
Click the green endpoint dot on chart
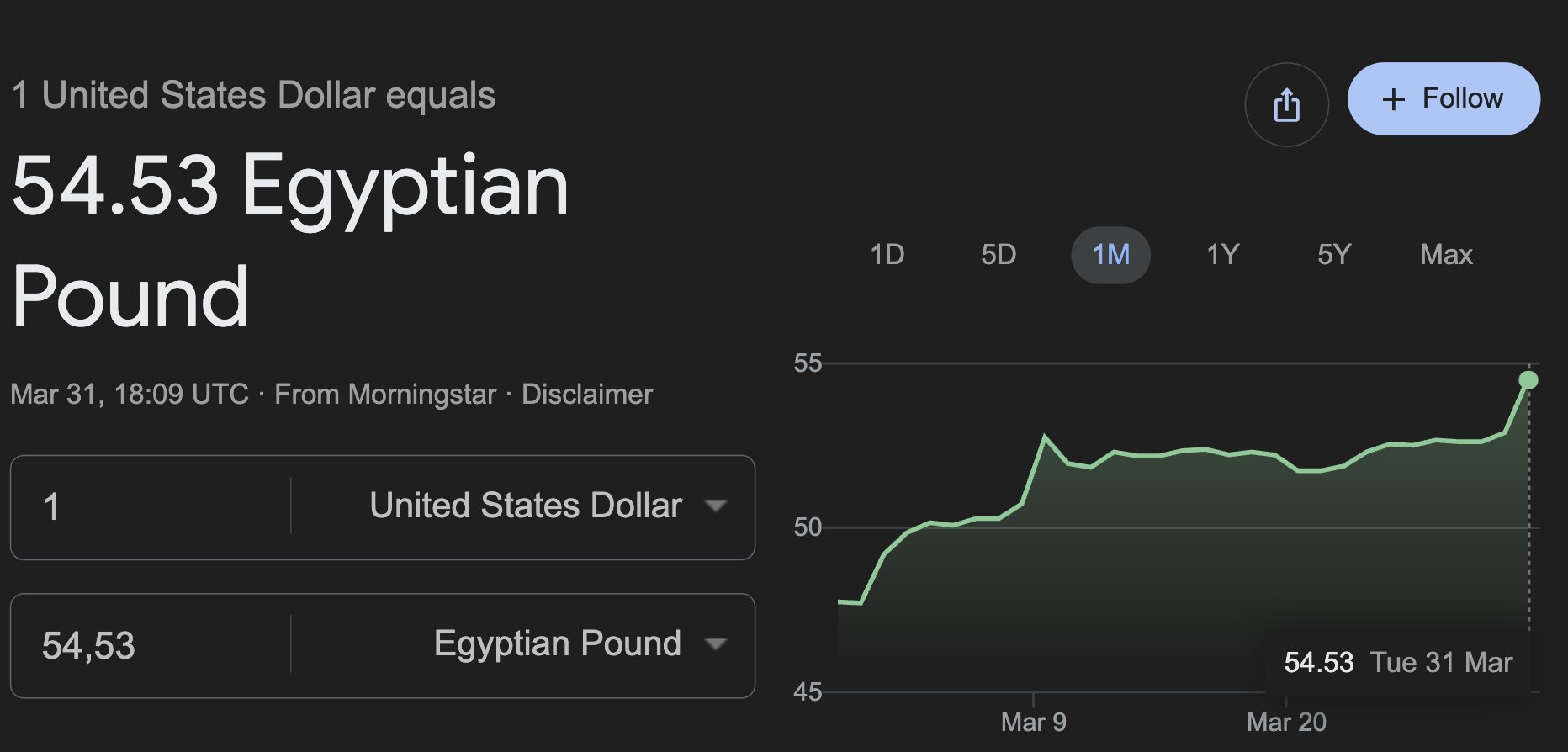1528,380
